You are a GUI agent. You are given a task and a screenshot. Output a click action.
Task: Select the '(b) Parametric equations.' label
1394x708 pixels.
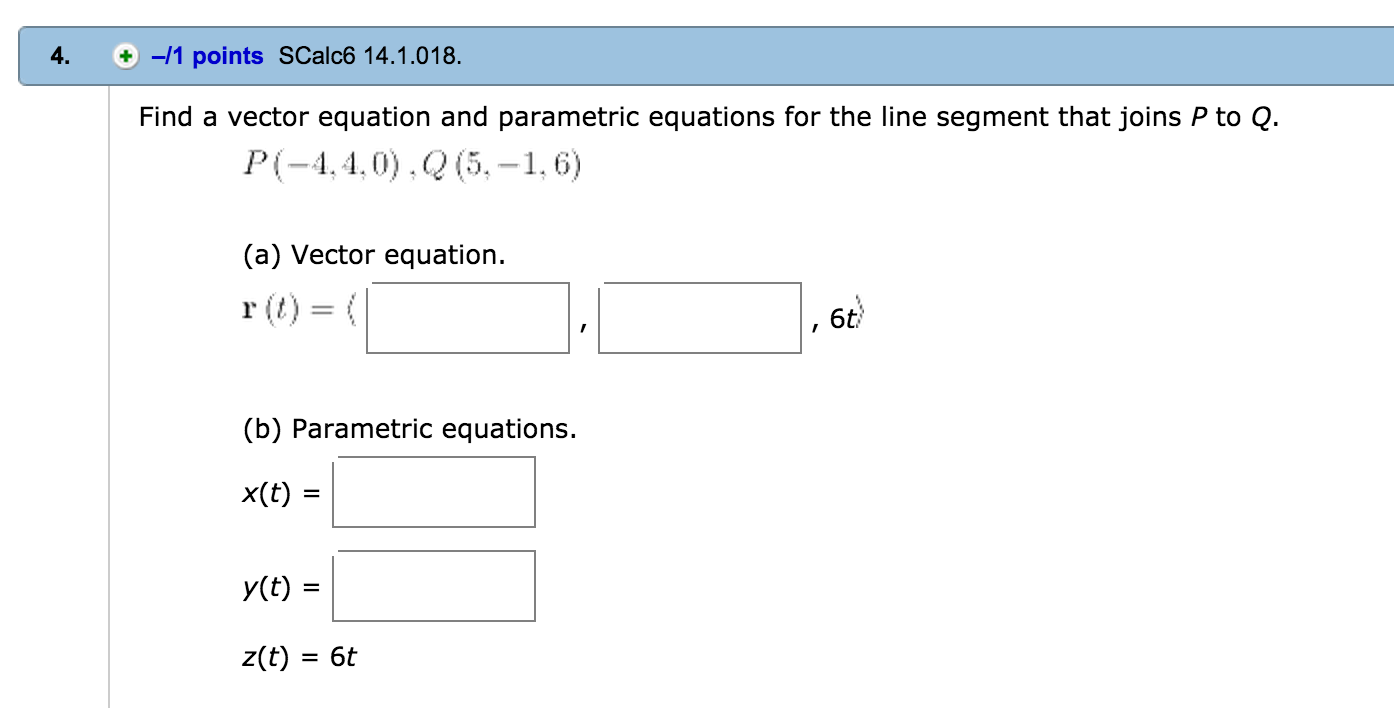pos(410,430)
